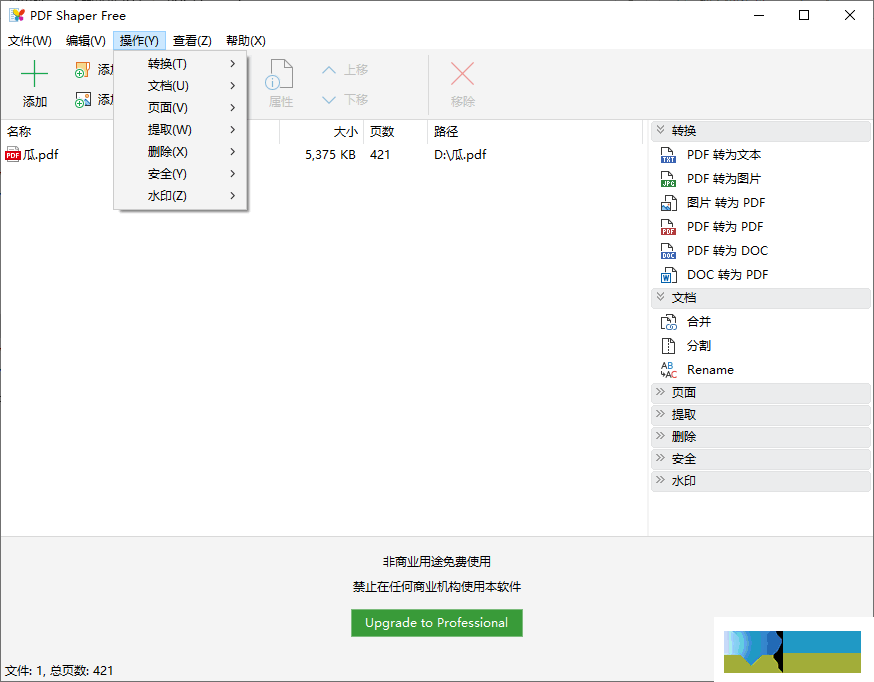
Task: Open the 查看(Z) menu
Action: tap(192, 41)
